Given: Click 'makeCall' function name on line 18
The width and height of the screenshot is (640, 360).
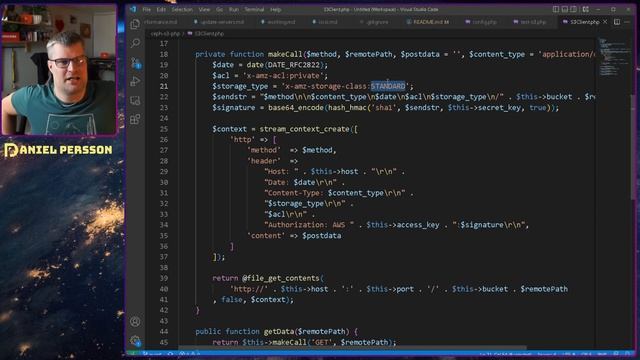Looking at the screenshot, I should pos(285,54).
